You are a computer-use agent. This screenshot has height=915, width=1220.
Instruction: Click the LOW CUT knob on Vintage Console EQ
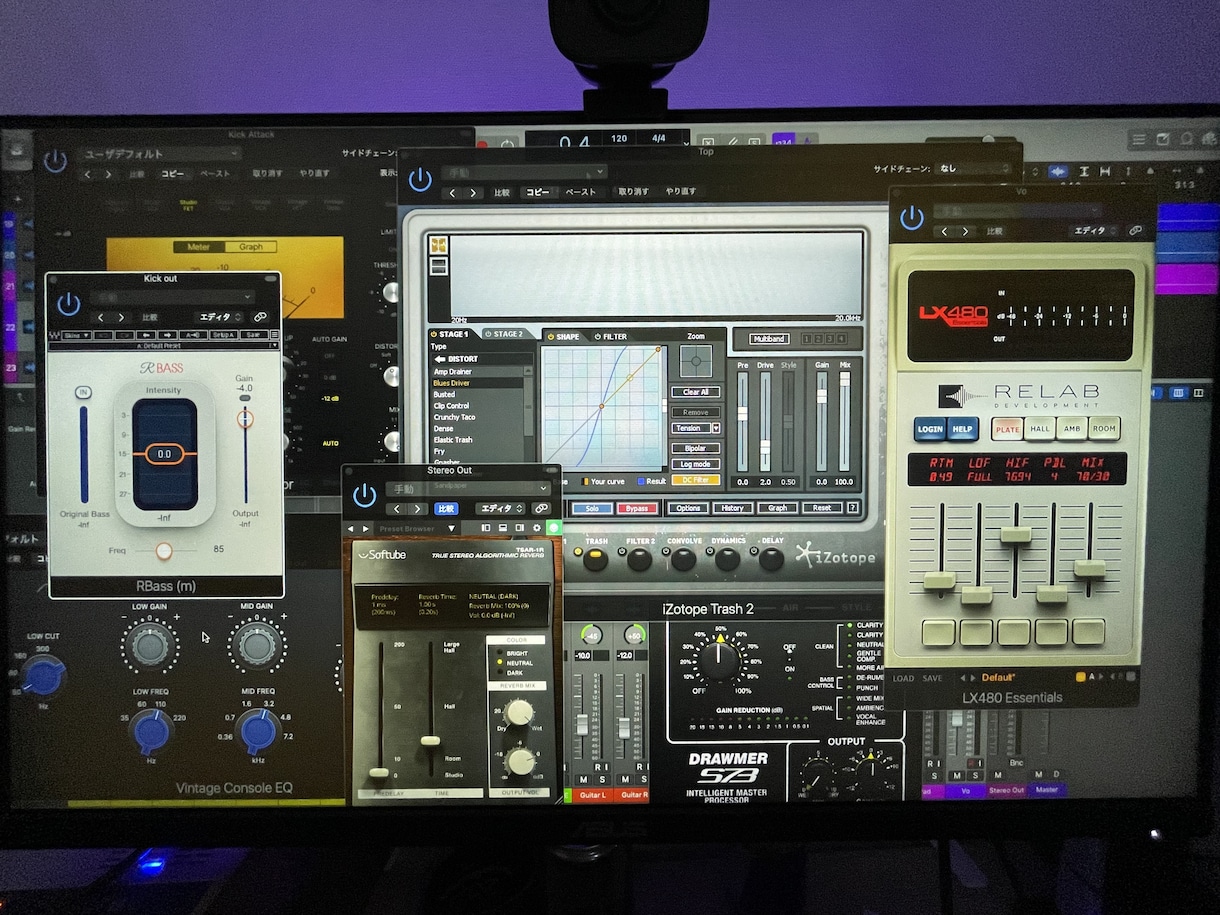point(42,676)
